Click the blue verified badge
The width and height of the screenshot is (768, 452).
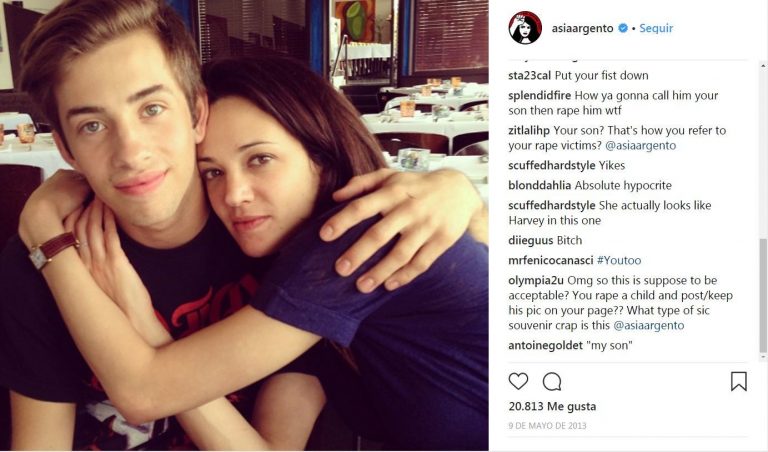623,28
